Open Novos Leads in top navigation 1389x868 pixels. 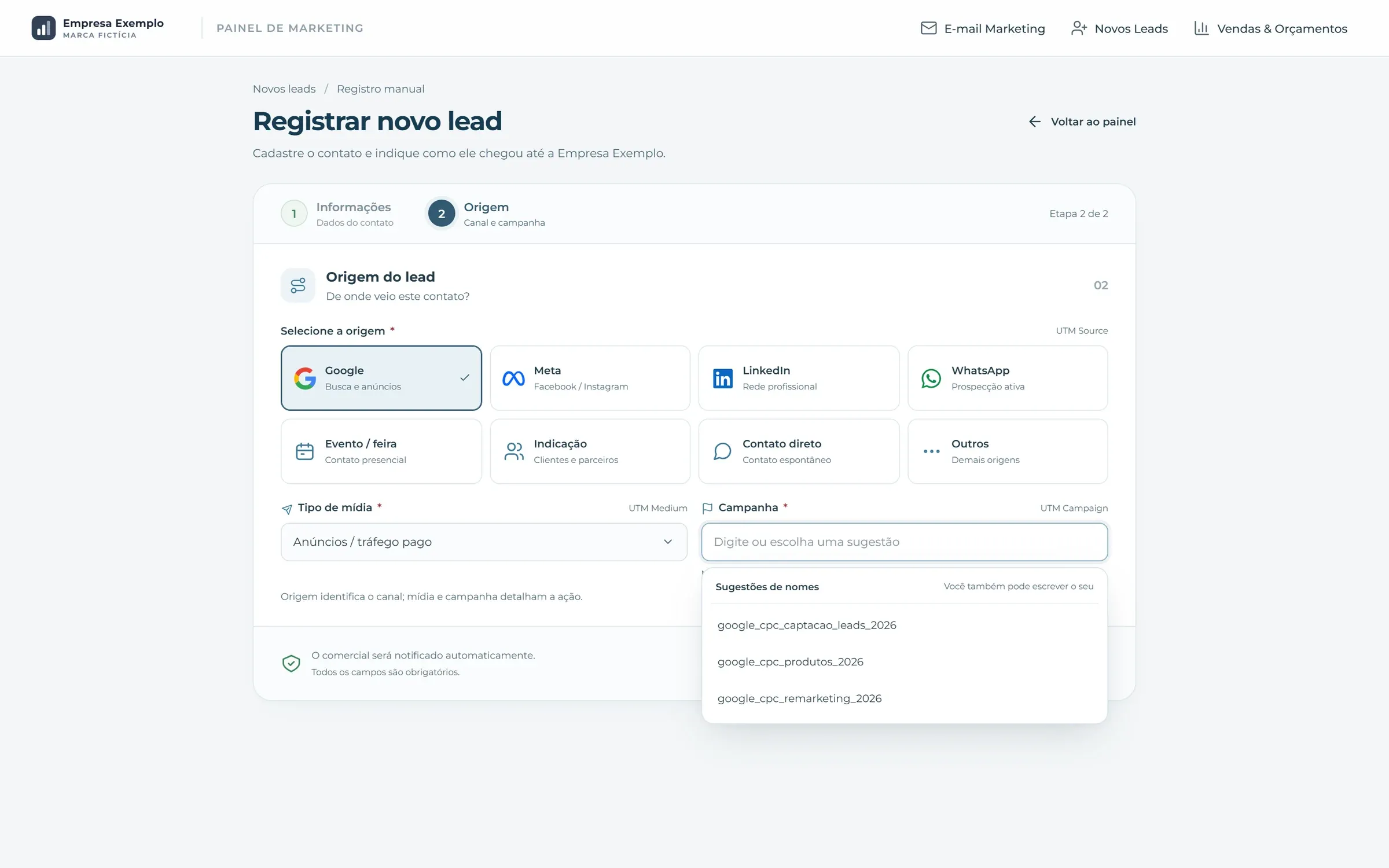tap(1119, 28)
